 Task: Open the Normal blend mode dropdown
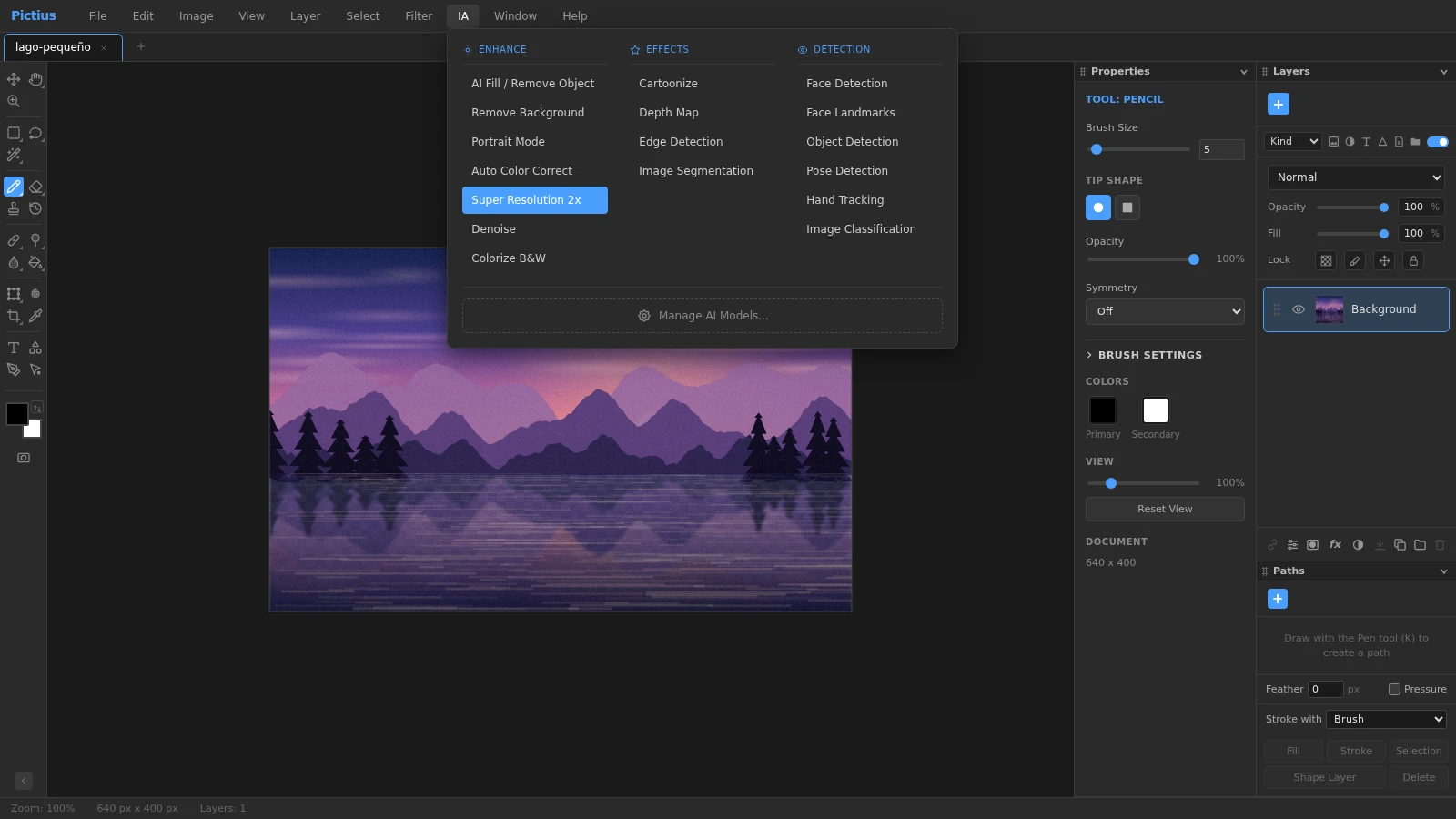[1356, 177]
